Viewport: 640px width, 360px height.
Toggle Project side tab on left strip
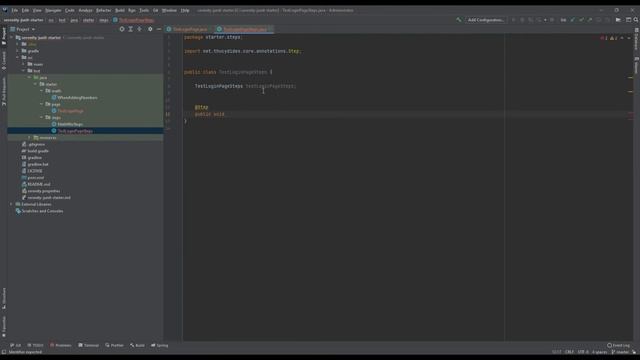[x=4, y=36]
